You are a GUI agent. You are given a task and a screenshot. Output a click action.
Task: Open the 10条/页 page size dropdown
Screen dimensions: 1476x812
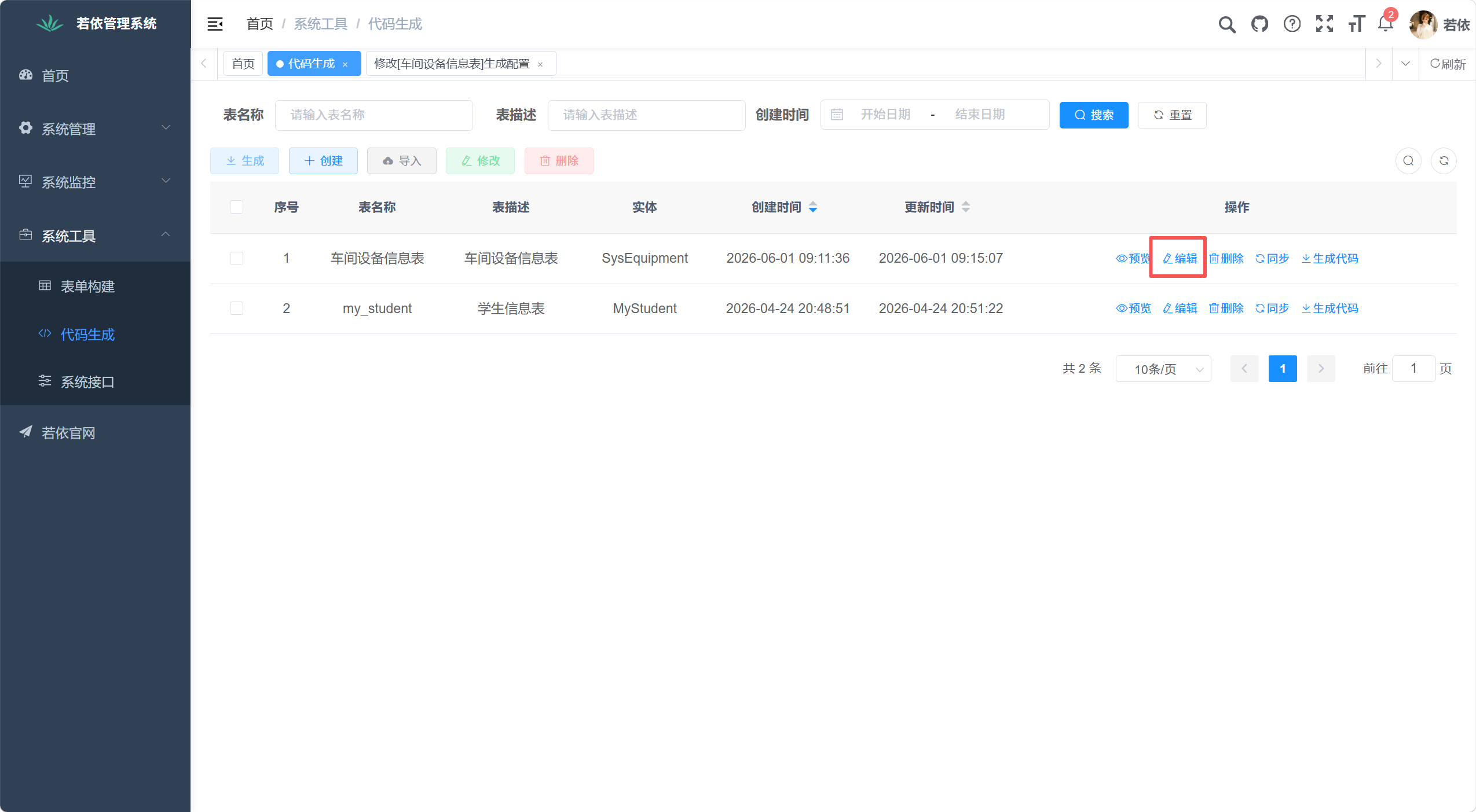pos(1163,369)
